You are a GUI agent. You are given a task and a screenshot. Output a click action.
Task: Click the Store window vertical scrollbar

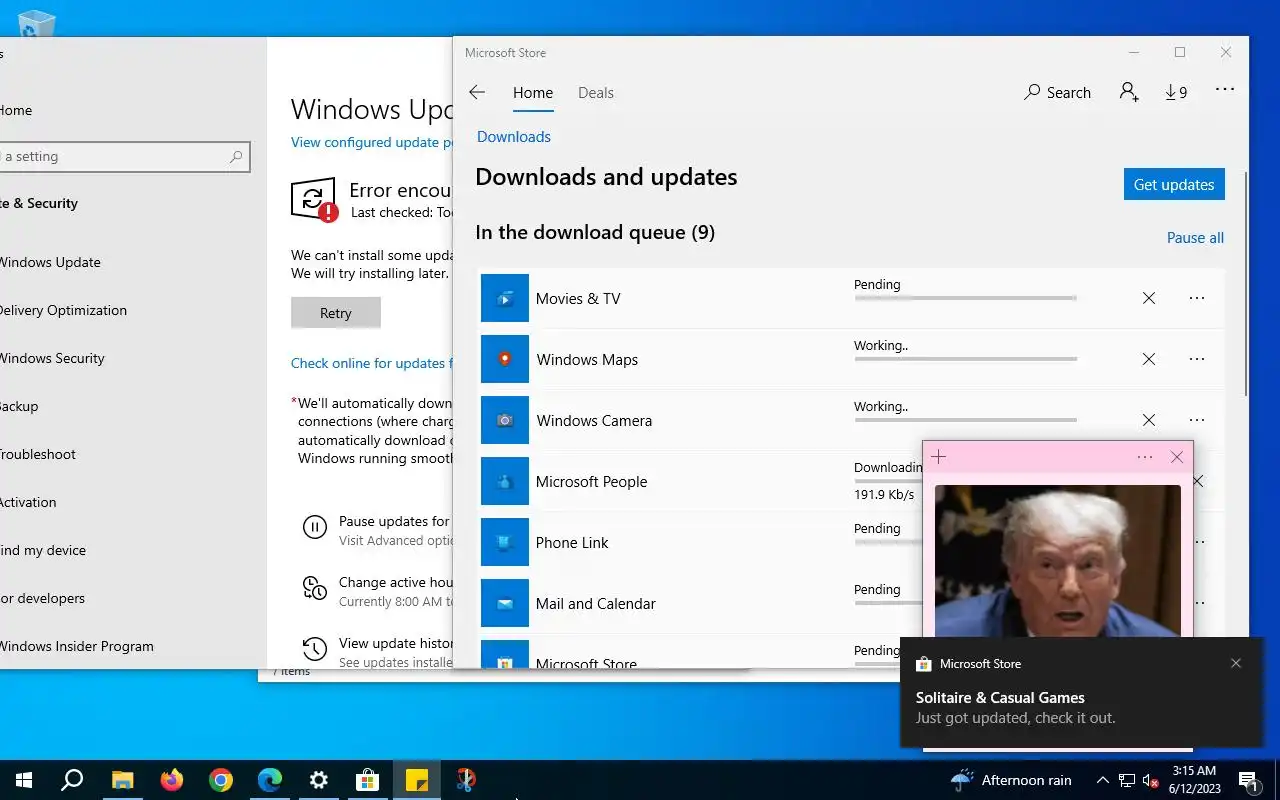[1245, 282]
